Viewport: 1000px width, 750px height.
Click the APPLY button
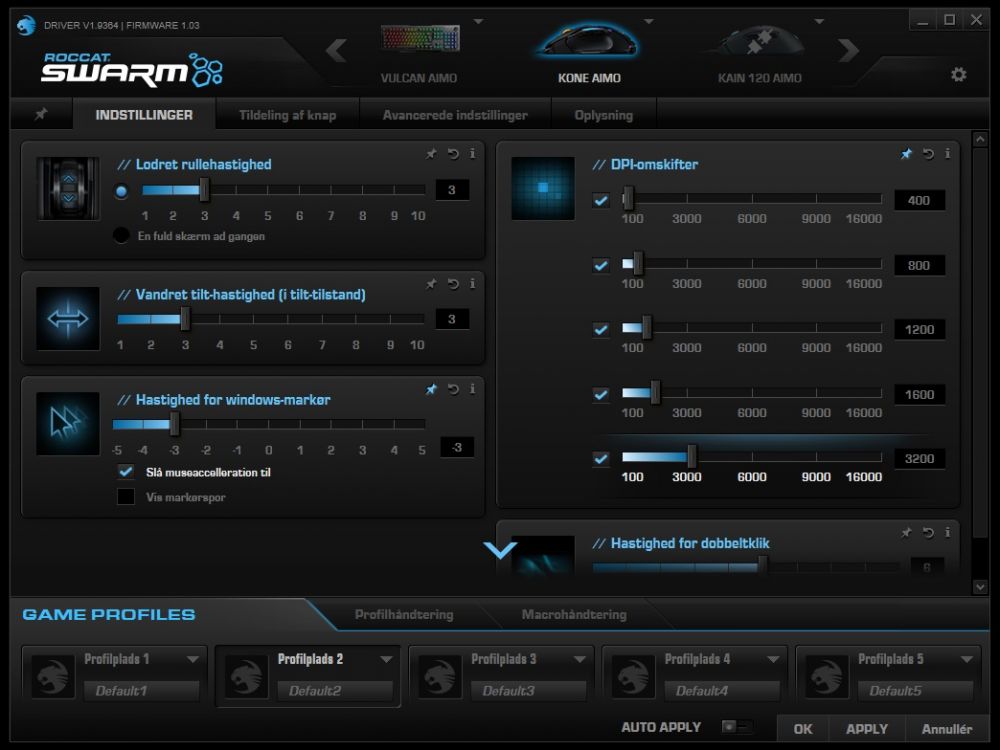point(867,728)
